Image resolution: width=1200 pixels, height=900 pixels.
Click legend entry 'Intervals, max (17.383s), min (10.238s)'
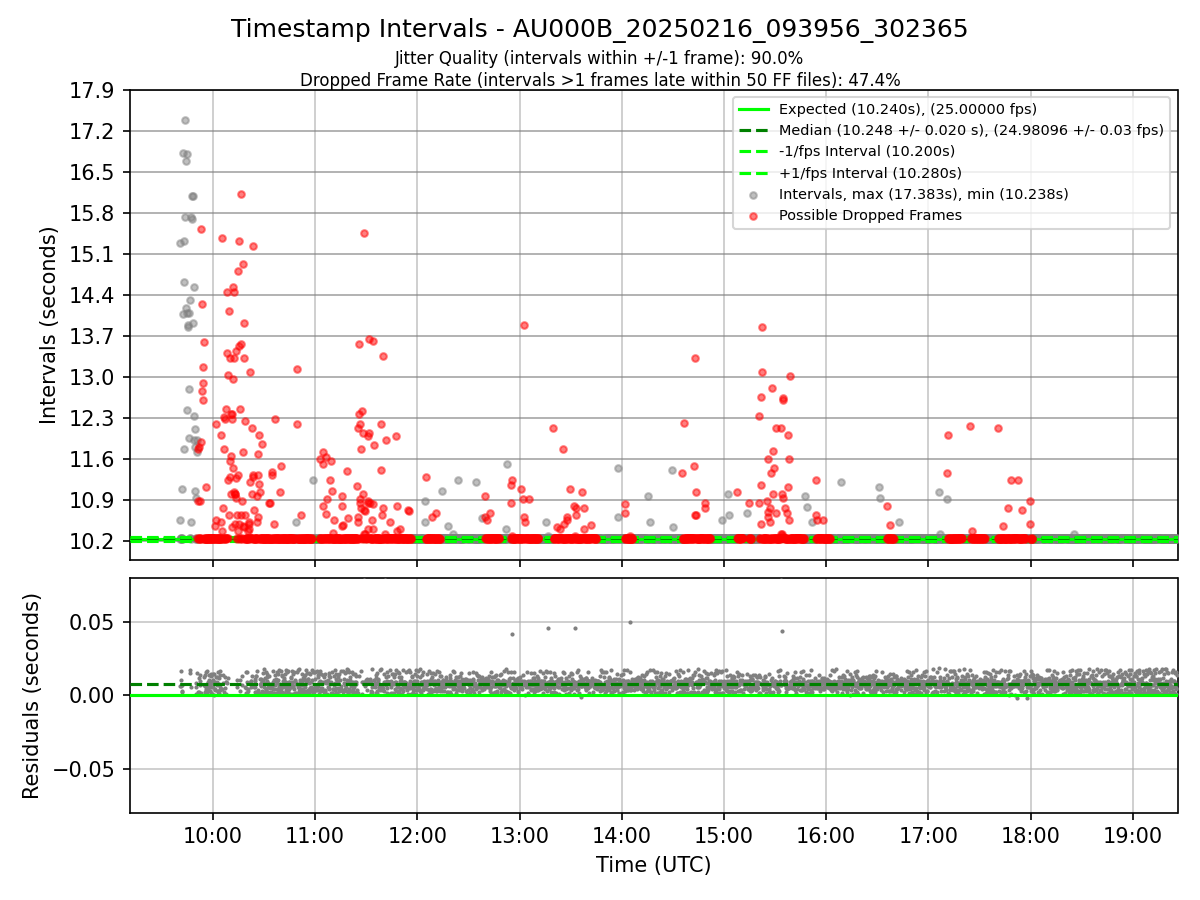click(923, 194)
